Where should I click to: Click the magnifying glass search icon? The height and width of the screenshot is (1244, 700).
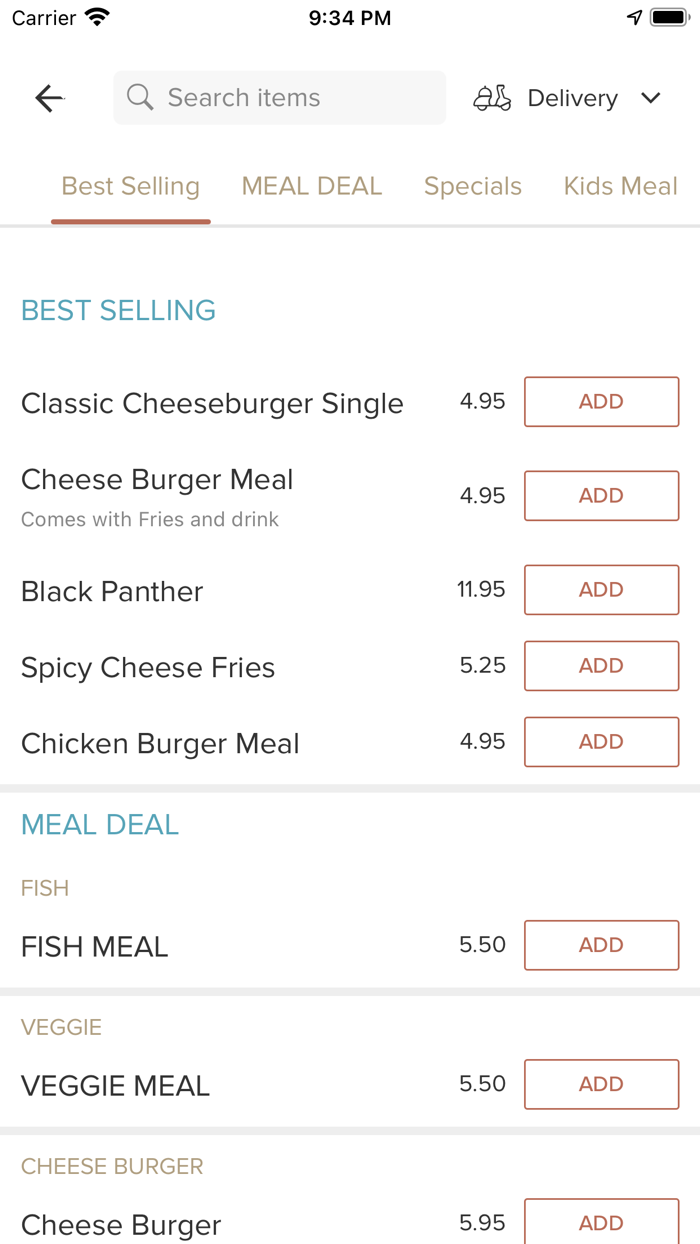pyautogui.click(x=139, y=97)
